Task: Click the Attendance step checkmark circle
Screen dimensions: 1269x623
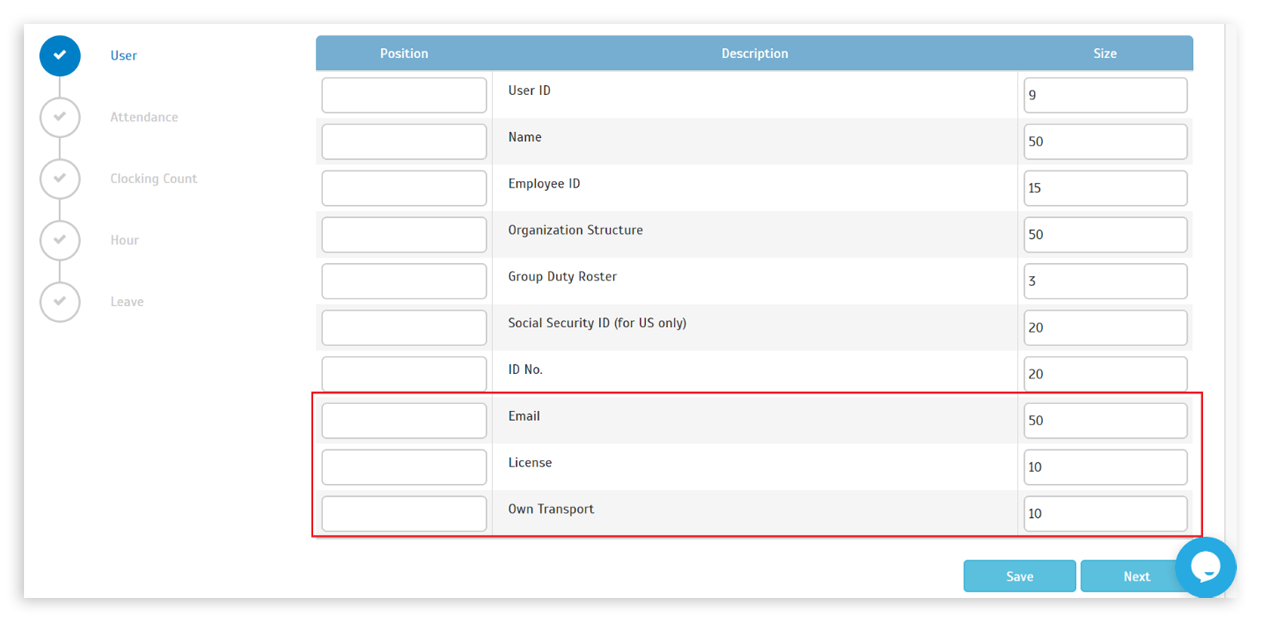Action: click(60, 117)
